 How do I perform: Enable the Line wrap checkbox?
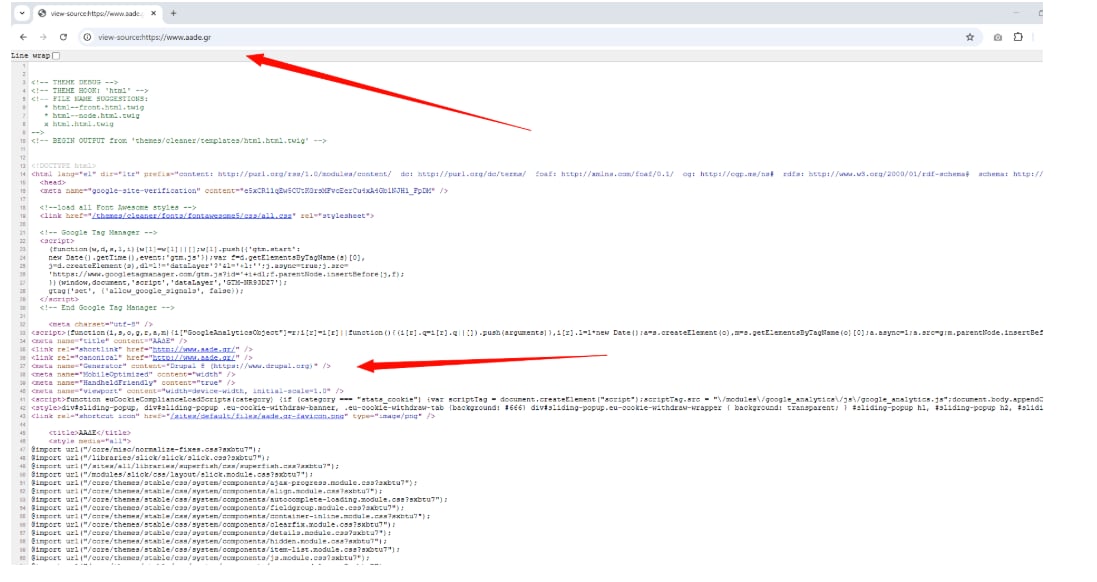pyautogui.click(x=56, y=56)
